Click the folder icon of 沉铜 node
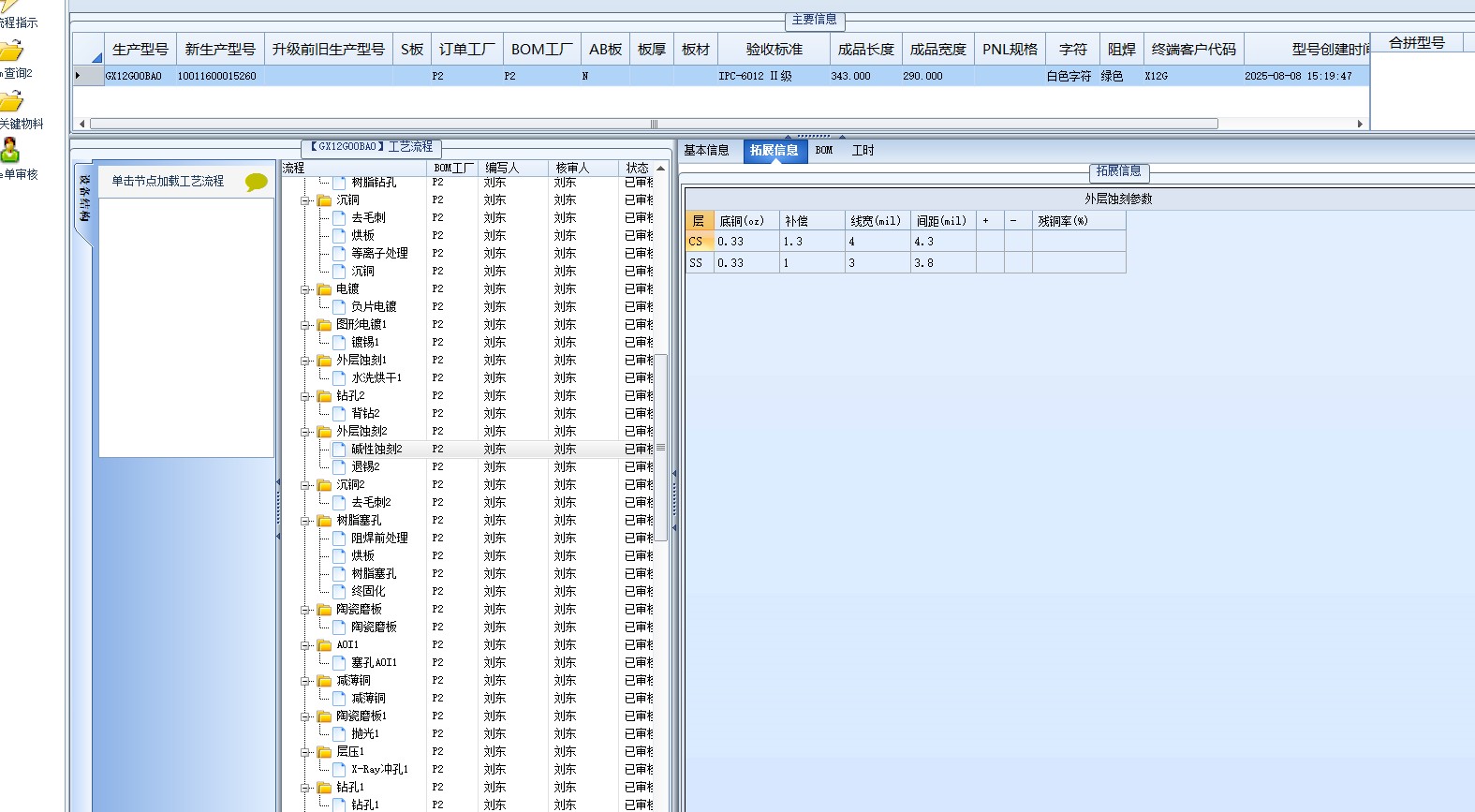Viewport: 1475px width, 812px height. click(324, 200)
